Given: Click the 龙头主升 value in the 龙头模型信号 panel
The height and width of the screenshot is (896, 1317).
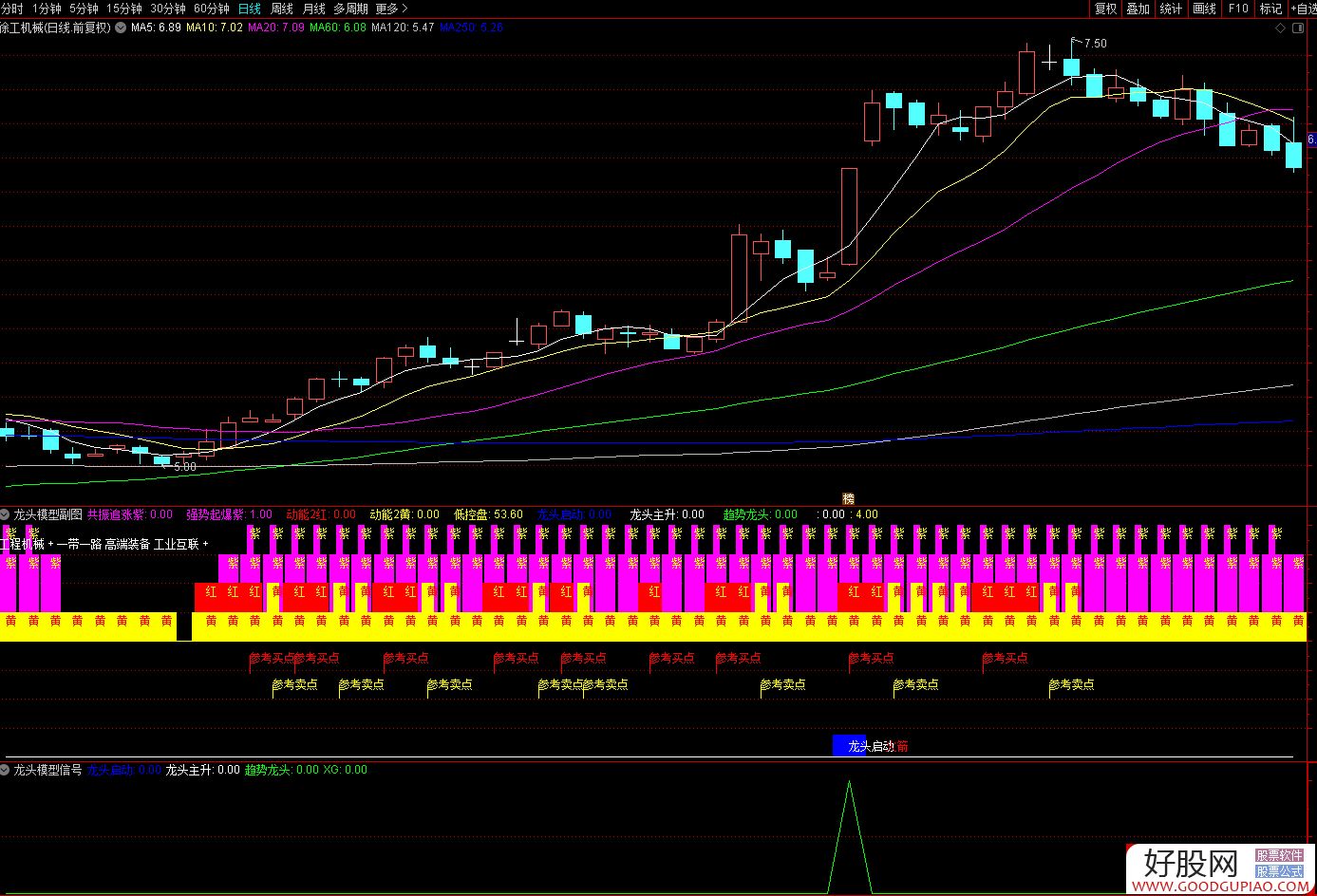Looking at the screenshot, I should (202, 770).
